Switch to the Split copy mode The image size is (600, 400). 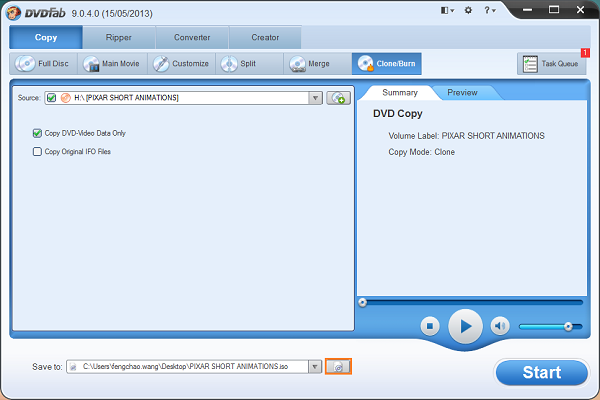pyautogui.click(x=249, y=64)
